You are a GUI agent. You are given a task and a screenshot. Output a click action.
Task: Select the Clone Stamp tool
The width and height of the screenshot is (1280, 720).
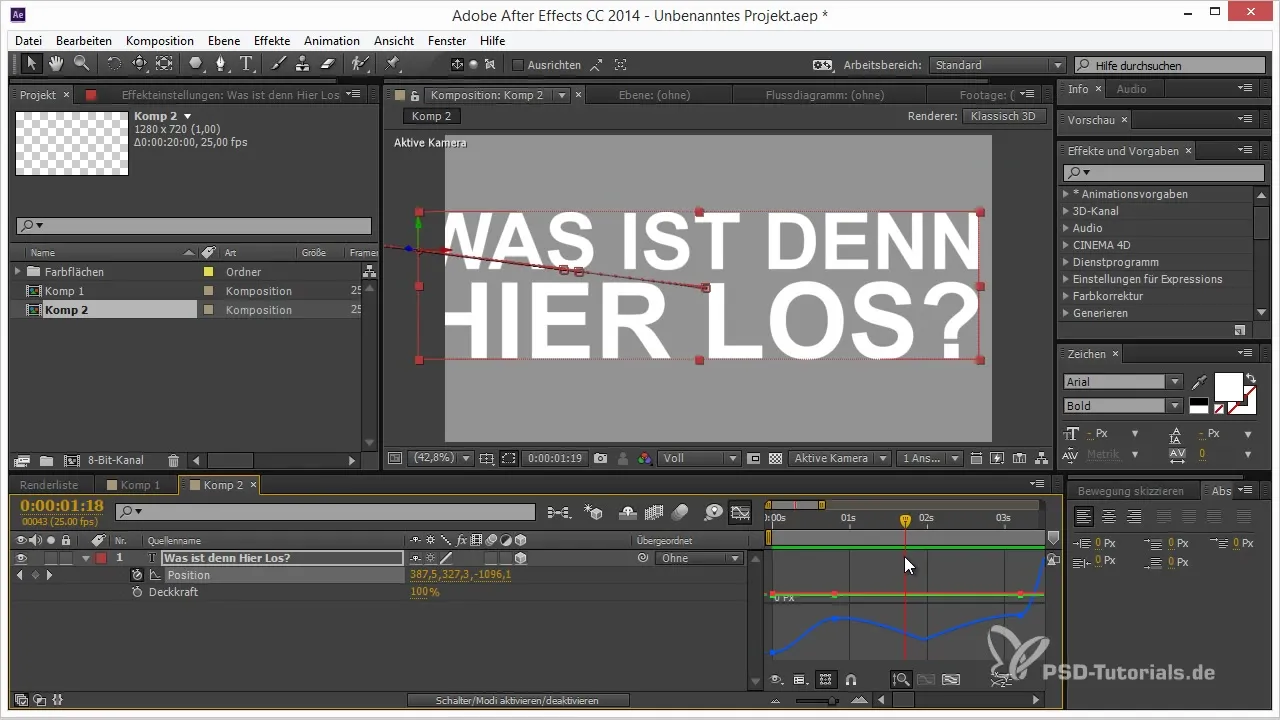coord(303,64)
